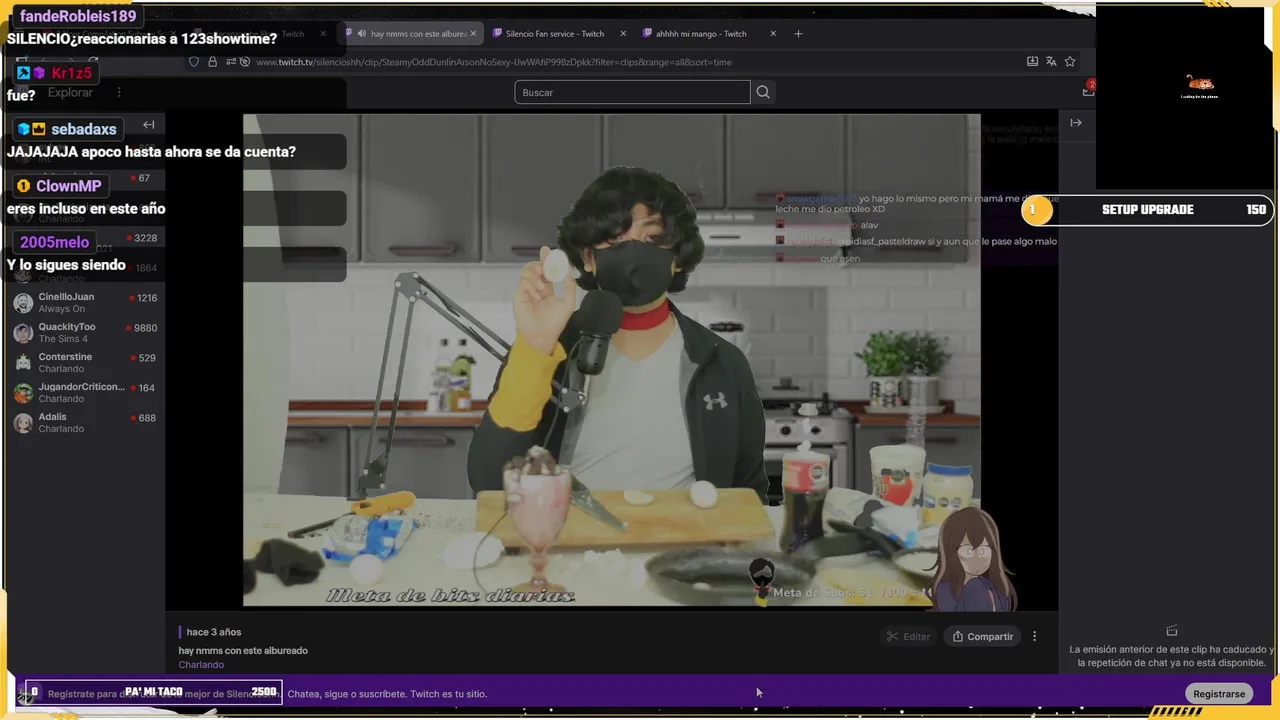Click Conterstine's avatar icon
The image size is (1280, 720).
pyautogui.click(x=23, y=363)
